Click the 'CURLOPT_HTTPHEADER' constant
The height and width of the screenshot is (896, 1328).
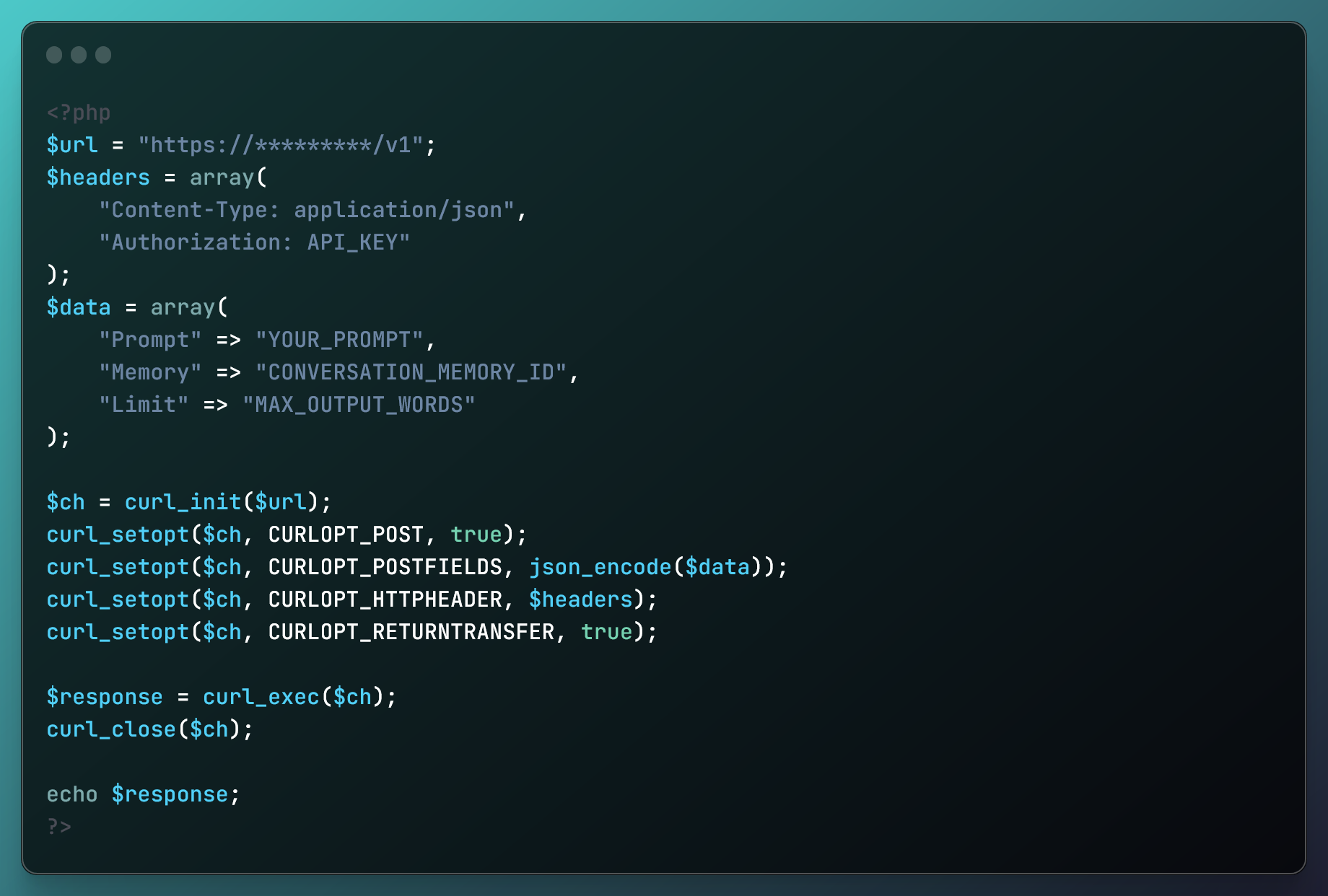pyautogui.click(x=385, y=599)
